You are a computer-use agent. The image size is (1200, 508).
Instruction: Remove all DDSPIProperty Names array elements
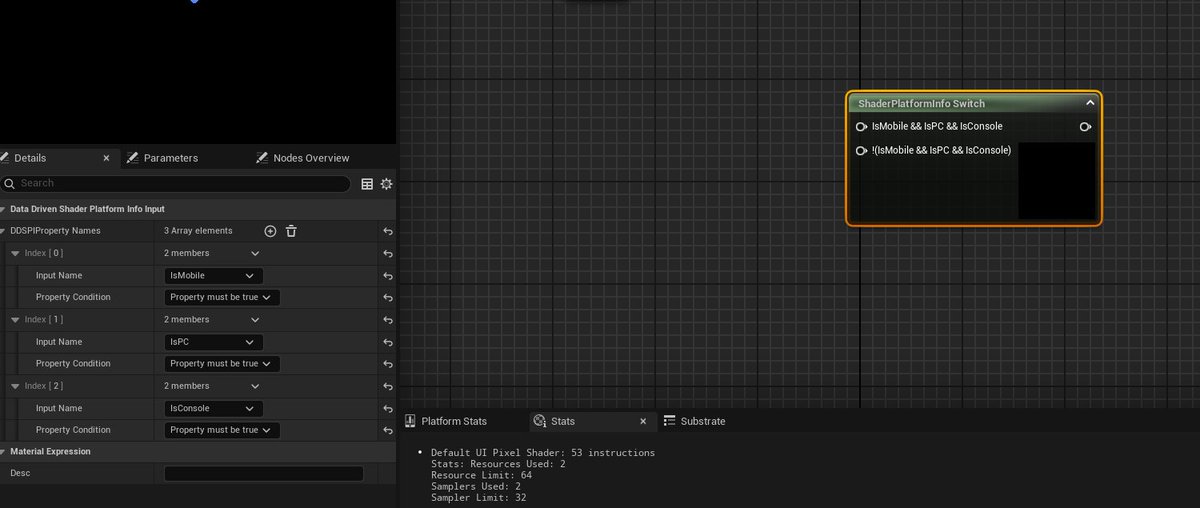click(x=291, y=231)
